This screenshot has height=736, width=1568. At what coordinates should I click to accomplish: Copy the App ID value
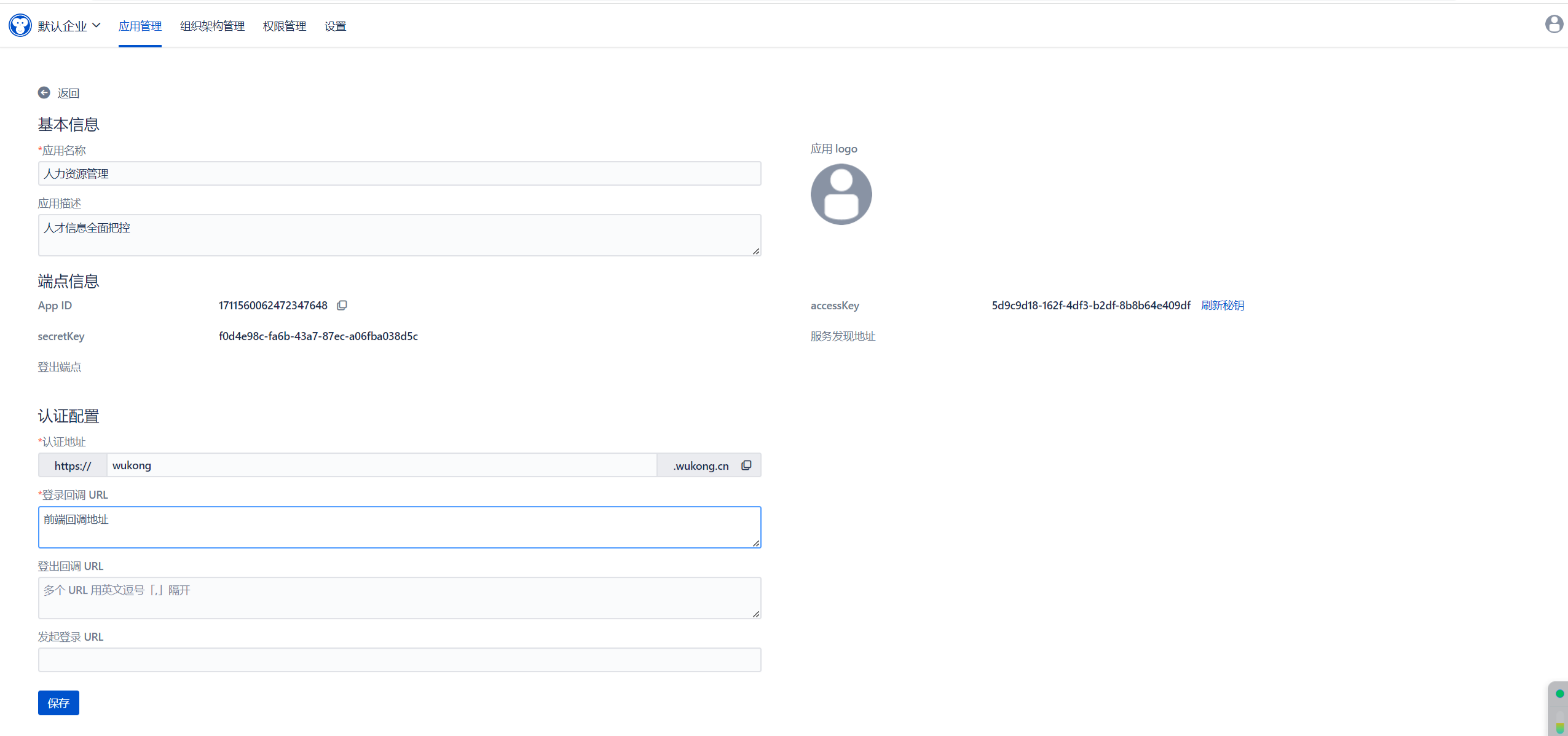pos(342,306)
